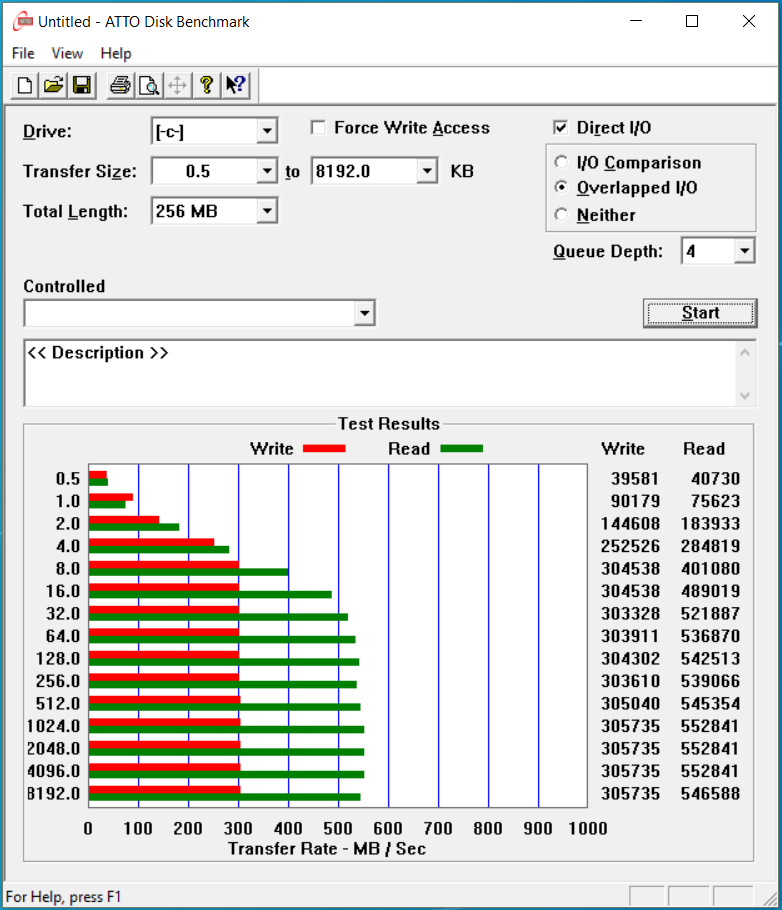This screenshot has height=910, width=782.
Task: Click the Description scrollbar up arrow
Action: point(745,352)
